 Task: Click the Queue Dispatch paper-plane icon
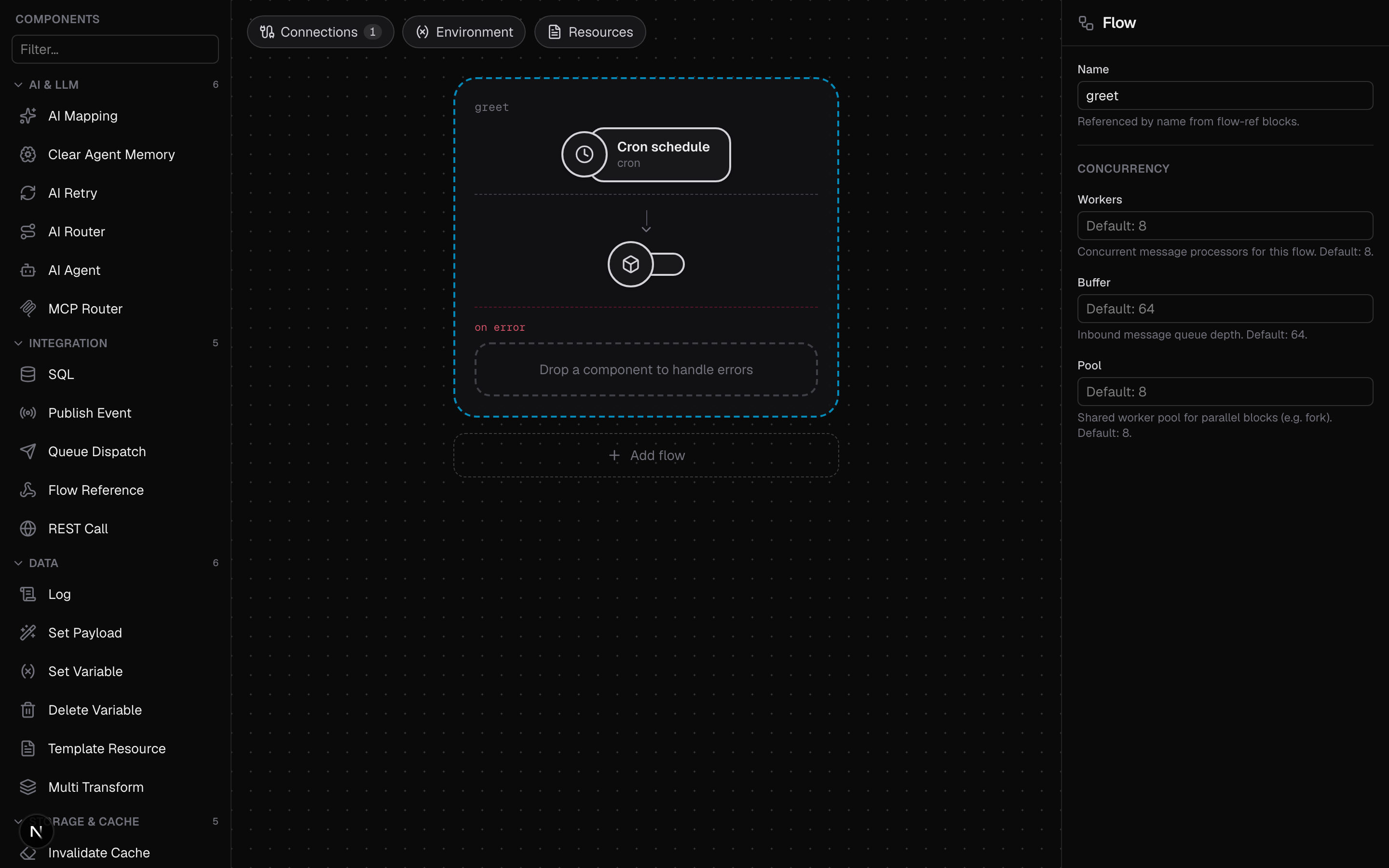(27, 451)
